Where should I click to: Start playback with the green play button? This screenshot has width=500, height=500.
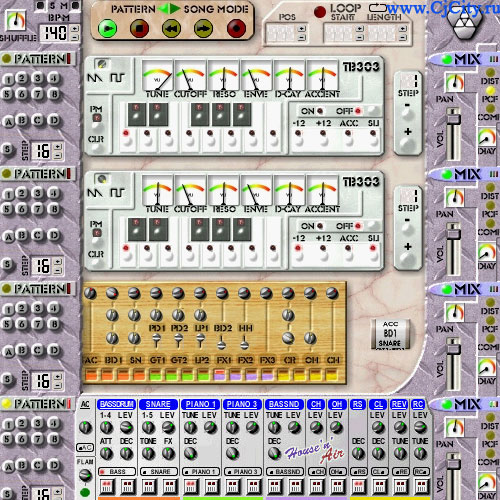(x=107, y=29)
